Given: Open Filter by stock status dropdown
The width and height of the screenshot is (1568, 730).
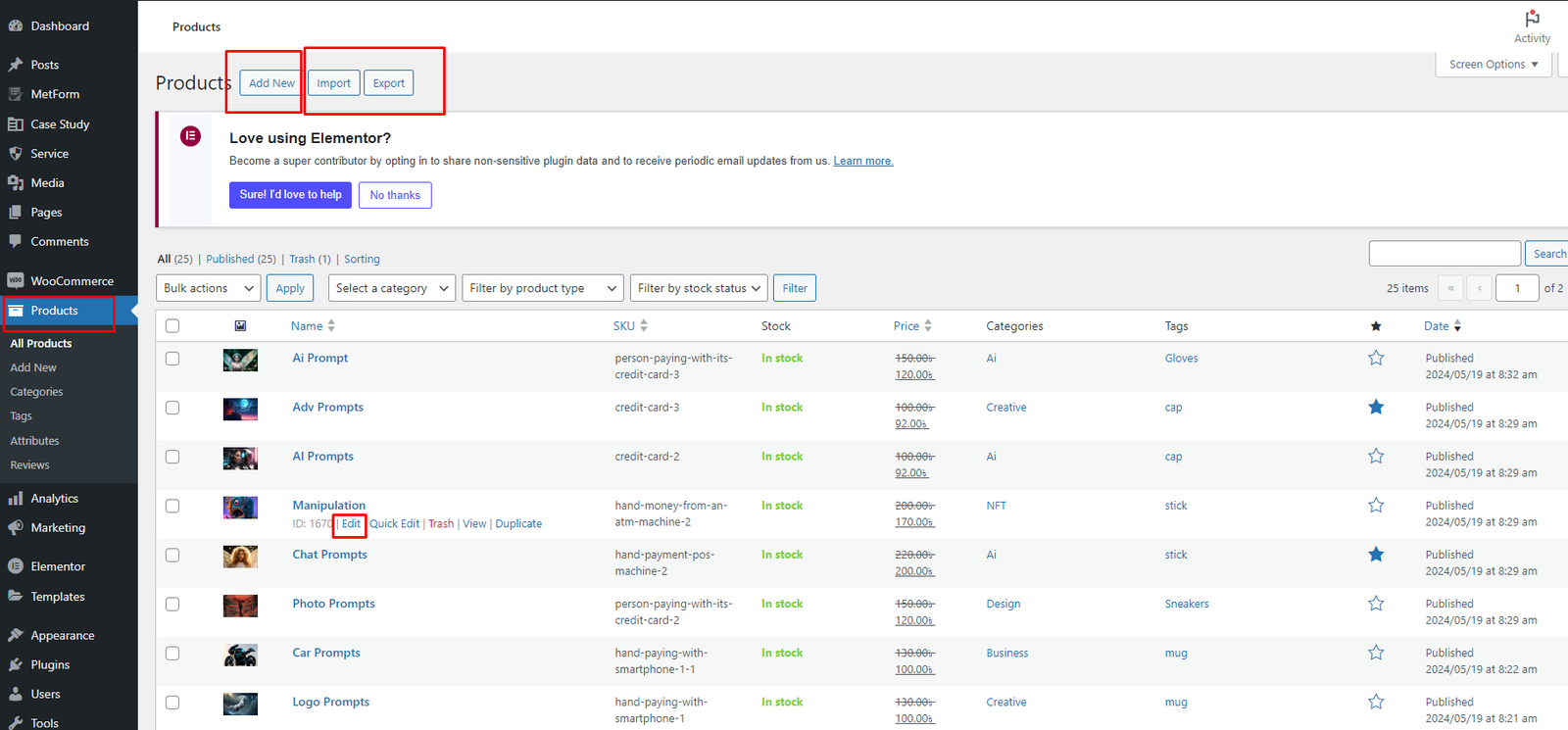Looking at the screenshot, I should click(699, 288).
